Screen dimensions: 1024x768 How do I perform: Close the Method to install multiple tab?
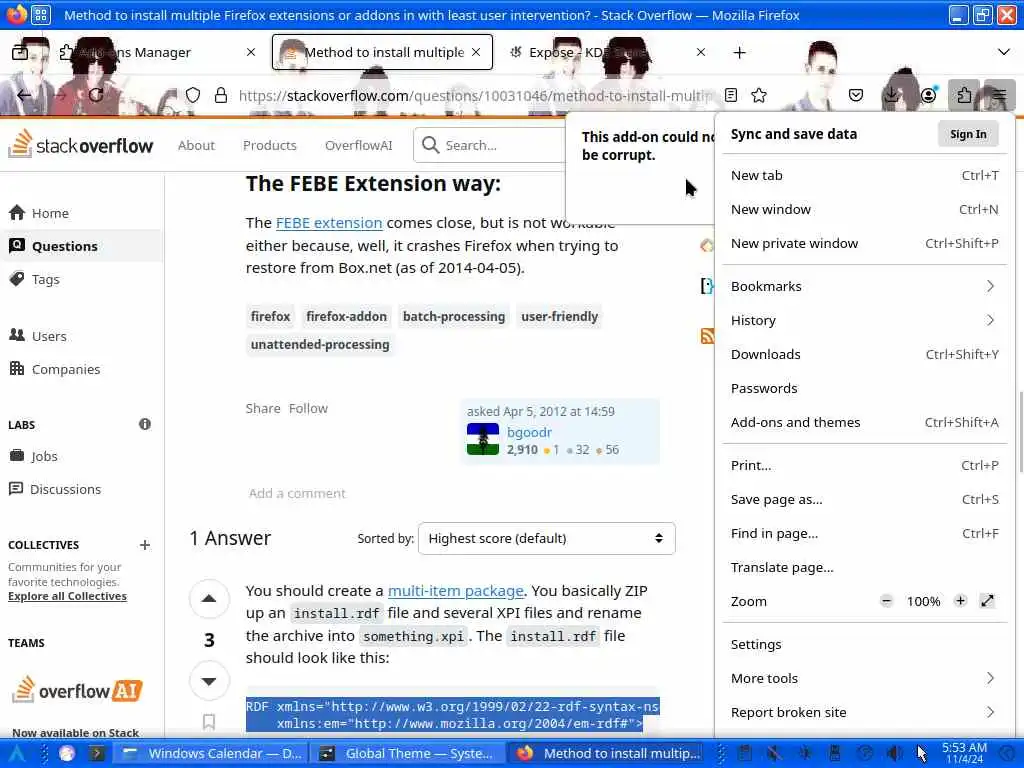click(476, 52)
